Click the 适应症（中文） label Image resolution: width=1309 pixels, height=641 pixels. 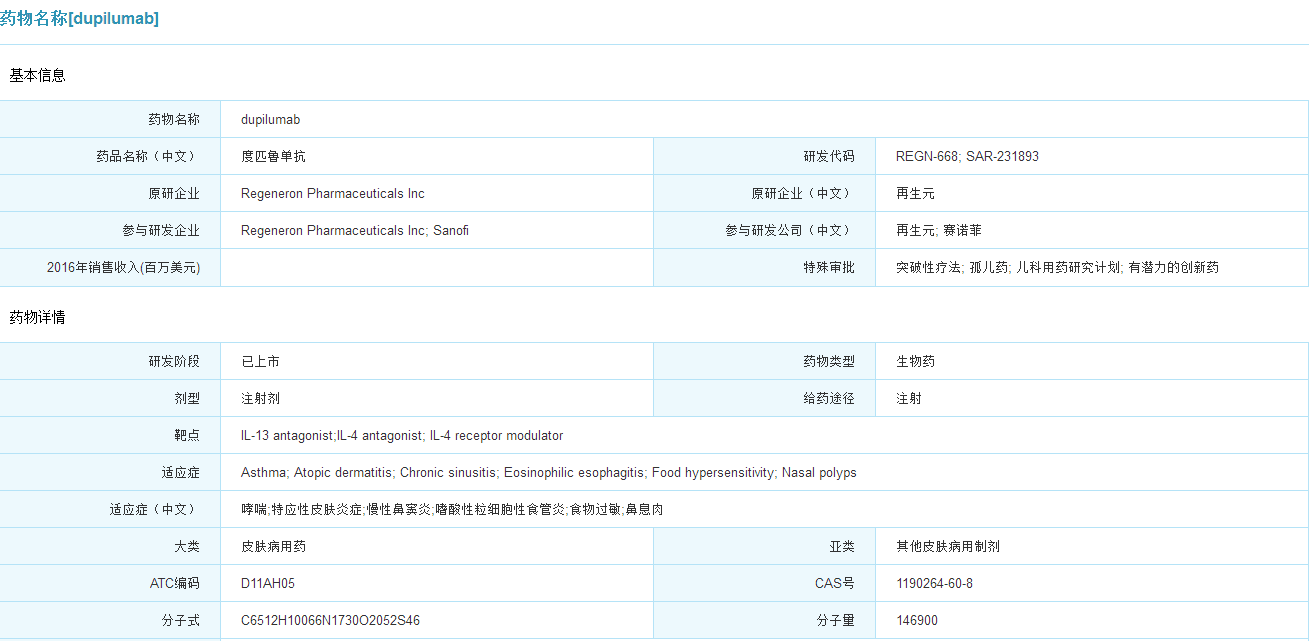[x=155, y=509]
